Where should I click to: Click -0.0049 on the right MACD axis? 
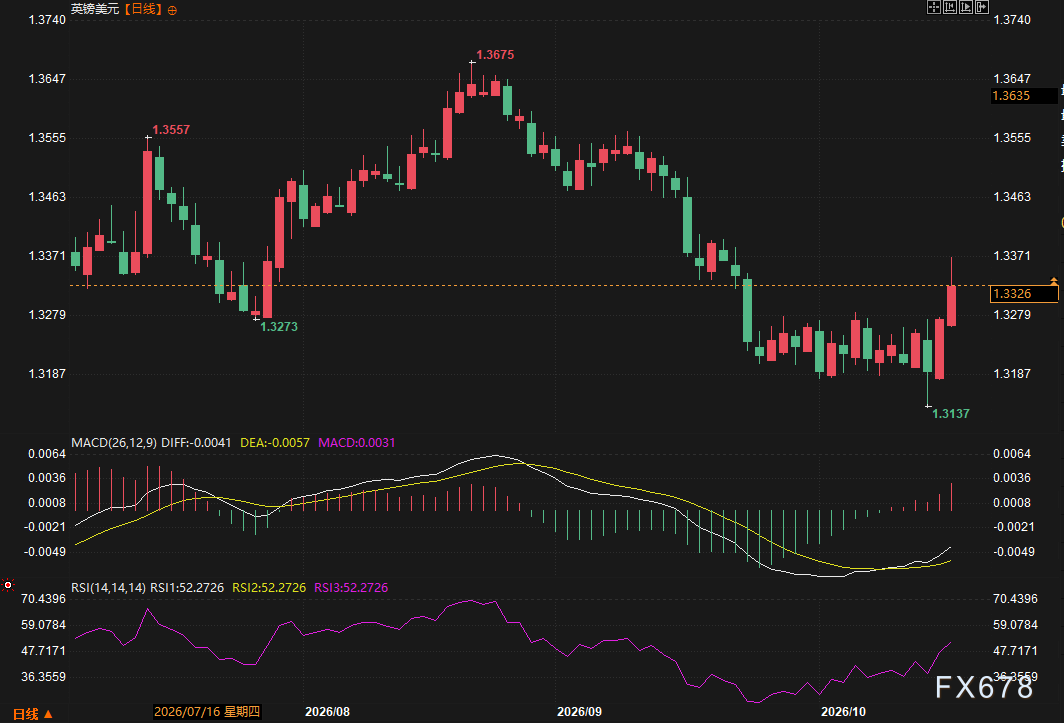(1014, 551)
